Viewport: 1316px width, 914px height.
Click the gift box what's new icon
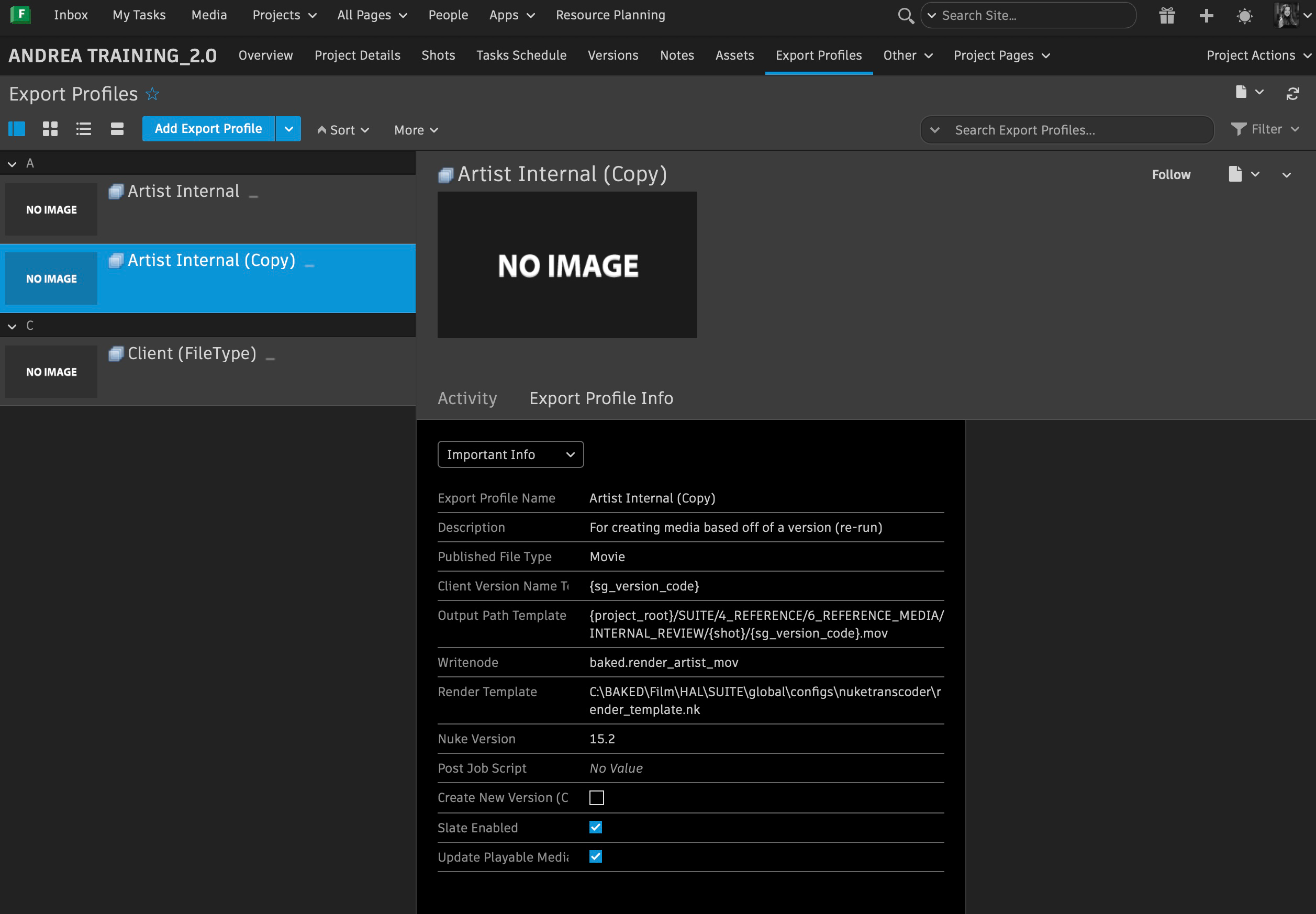coord(1166,16)
